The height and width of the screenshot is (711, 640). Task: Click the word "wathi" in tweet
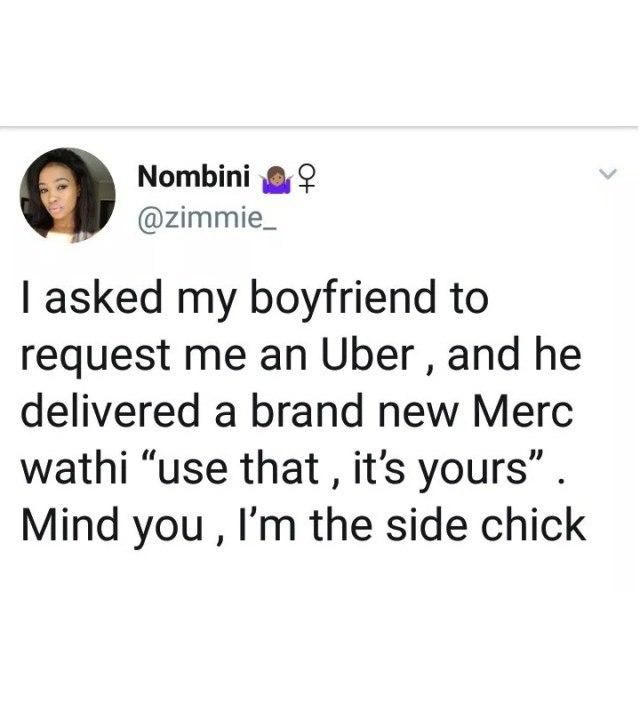[74, 468]
